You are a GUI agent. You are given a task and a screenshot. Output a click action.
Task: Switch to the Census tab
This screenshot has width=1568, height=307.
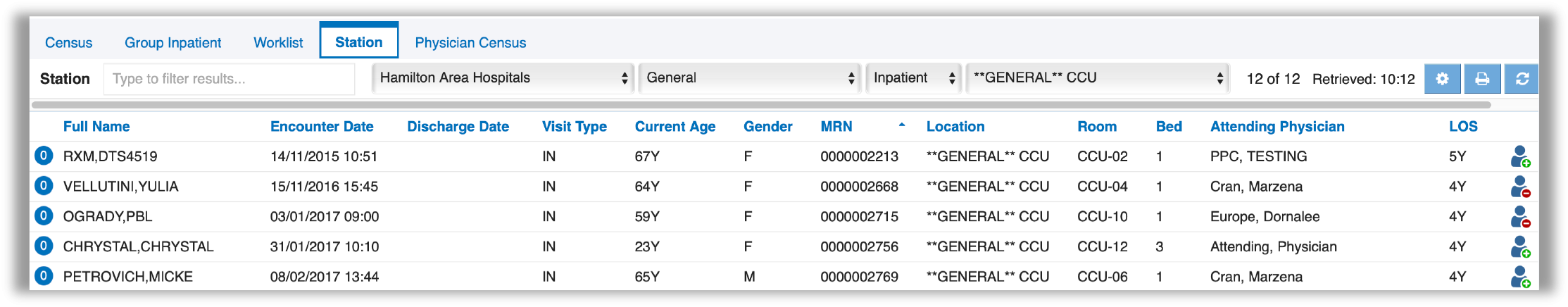point(68,43)
